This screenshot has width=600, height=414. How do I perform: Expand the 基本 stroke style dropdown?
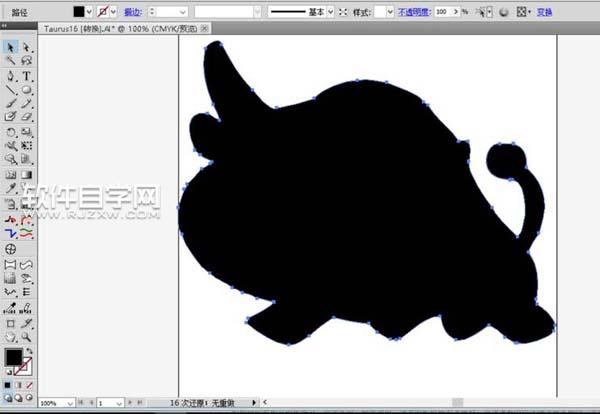coord(331,12)
